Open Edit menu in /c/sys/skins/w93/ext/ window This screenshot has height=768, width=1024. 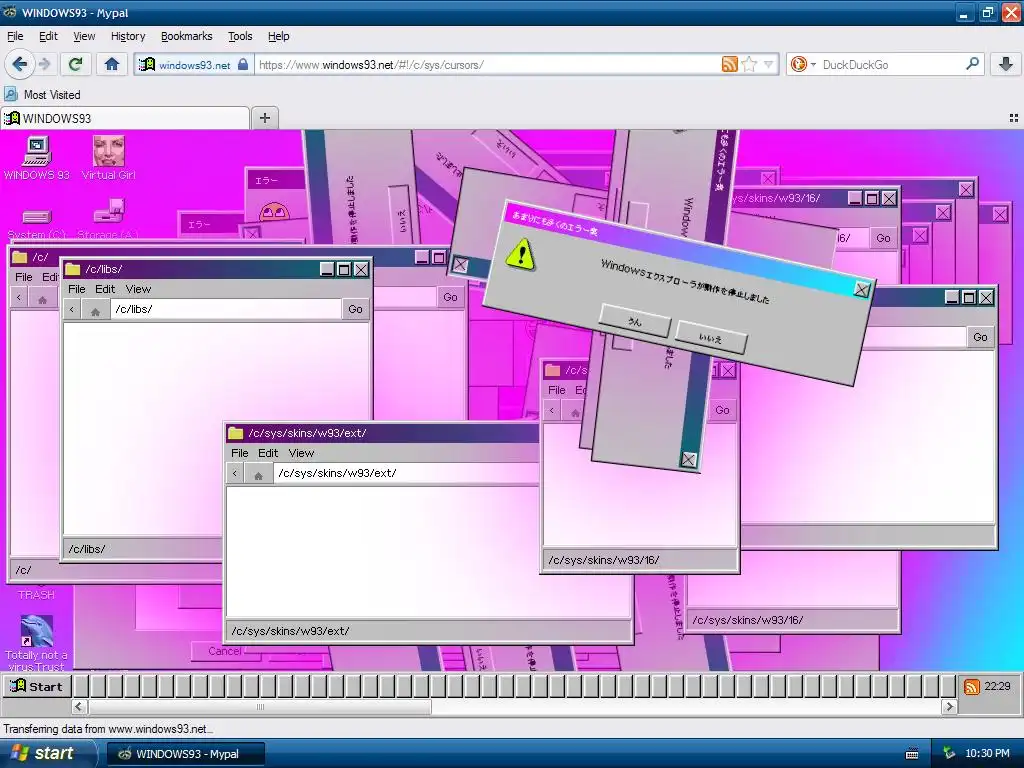tap(268, 453)
